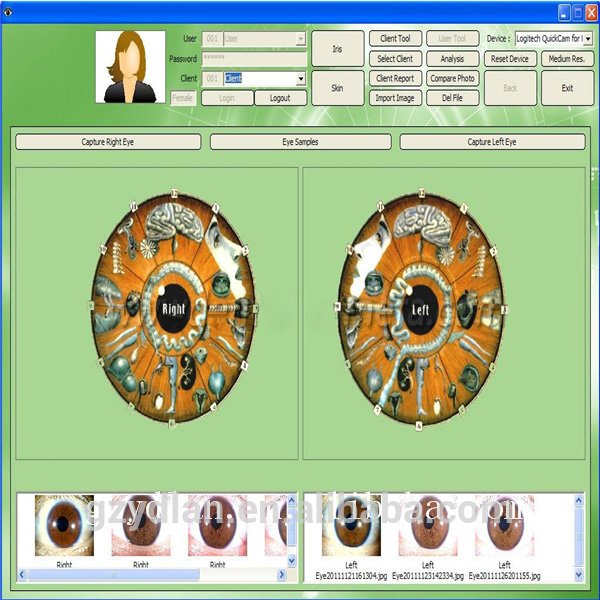This screenshot has width=600, height=600.
Task: Click the Female gender label
Action: click(183, 98)
